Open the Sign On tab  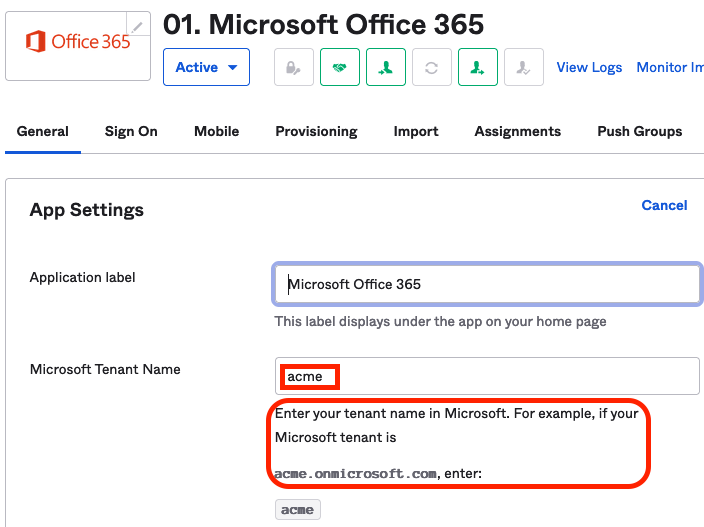click(x=131, y=131)
